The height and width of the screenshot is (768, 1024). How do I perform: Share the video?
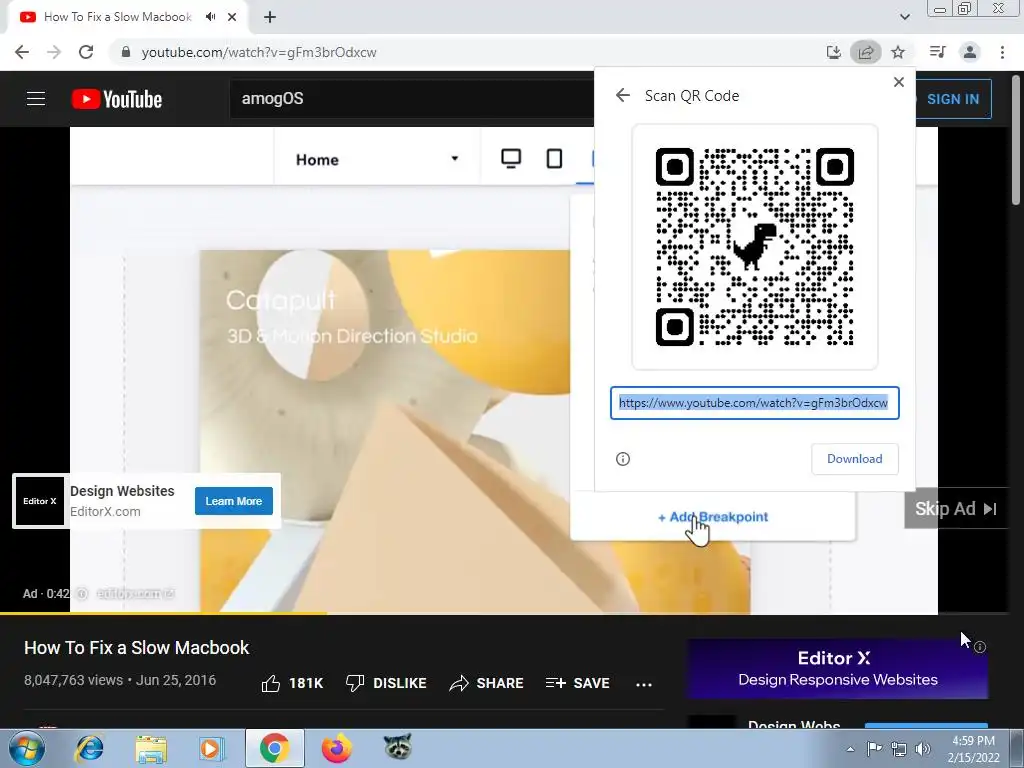coord(487,683)
